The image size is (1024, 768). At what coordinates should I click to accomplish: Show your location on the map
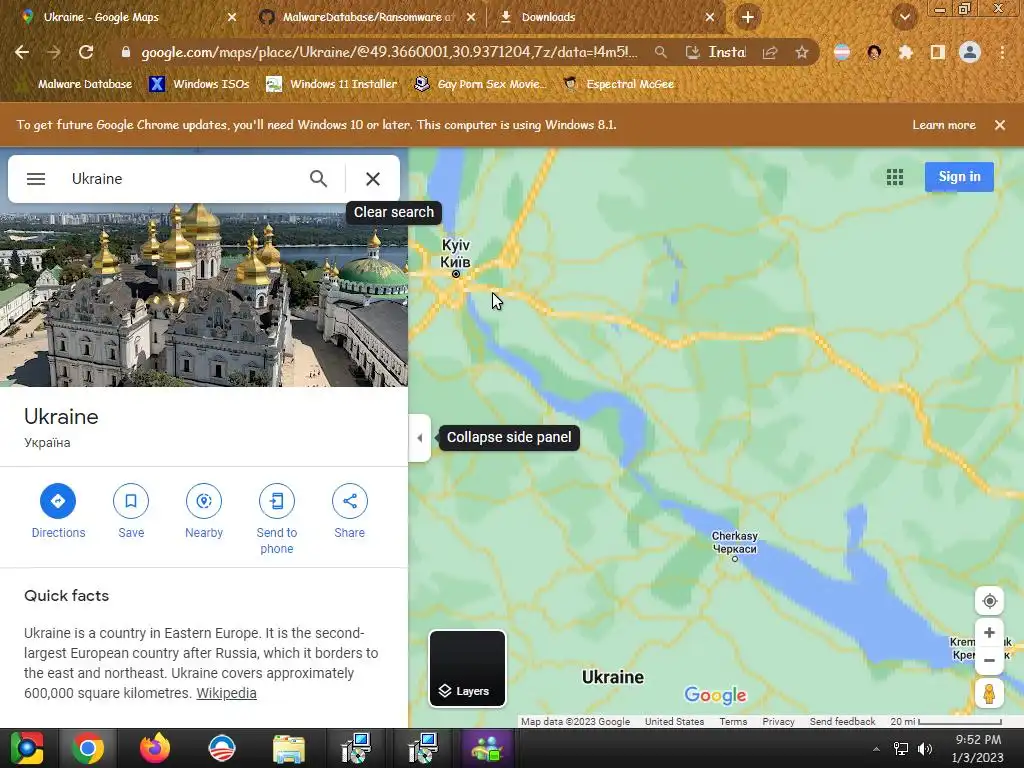pyautogui.click(x=989, y=601)
